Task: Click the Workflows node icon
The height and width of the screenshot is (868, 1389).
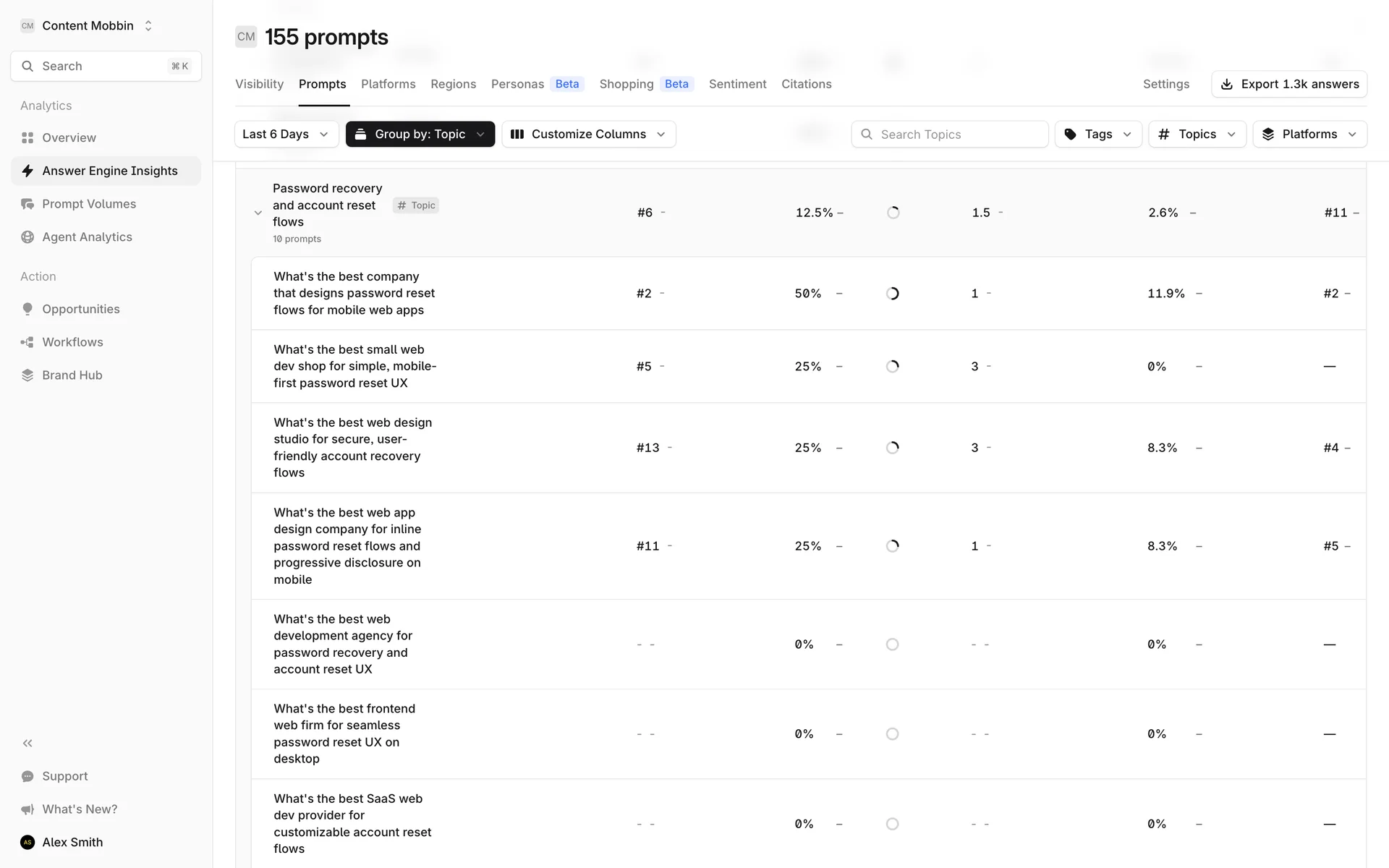Action: [x=27, y=342]
